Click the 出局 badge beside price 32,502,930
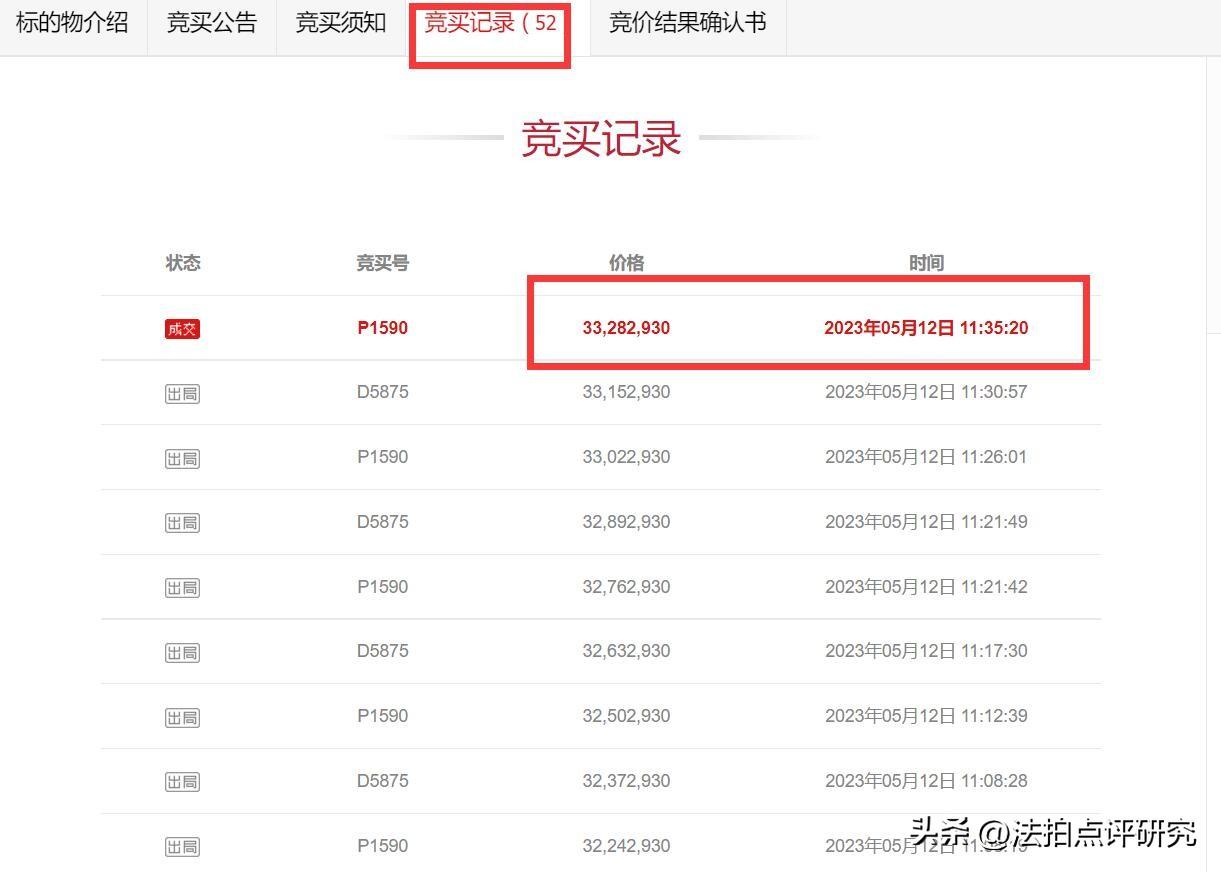Viewport: 1221px width, 872px height. [182, 716]
